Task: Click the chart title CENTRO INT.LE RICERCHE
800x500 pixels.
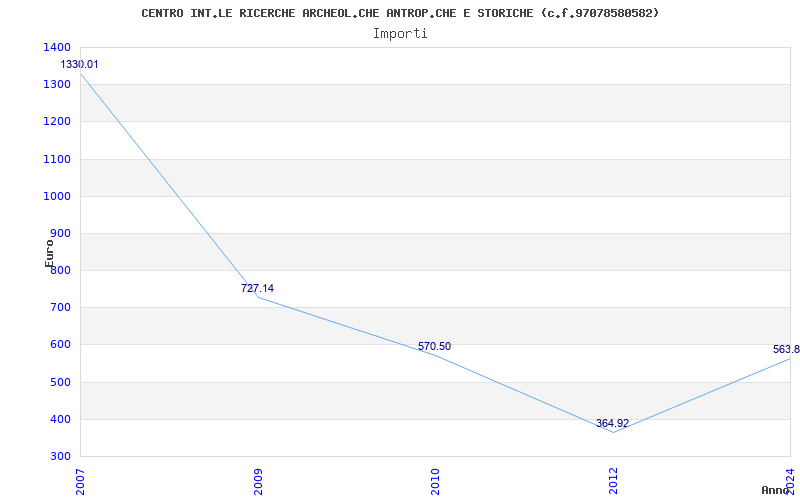Action: (x=400, y=13)
